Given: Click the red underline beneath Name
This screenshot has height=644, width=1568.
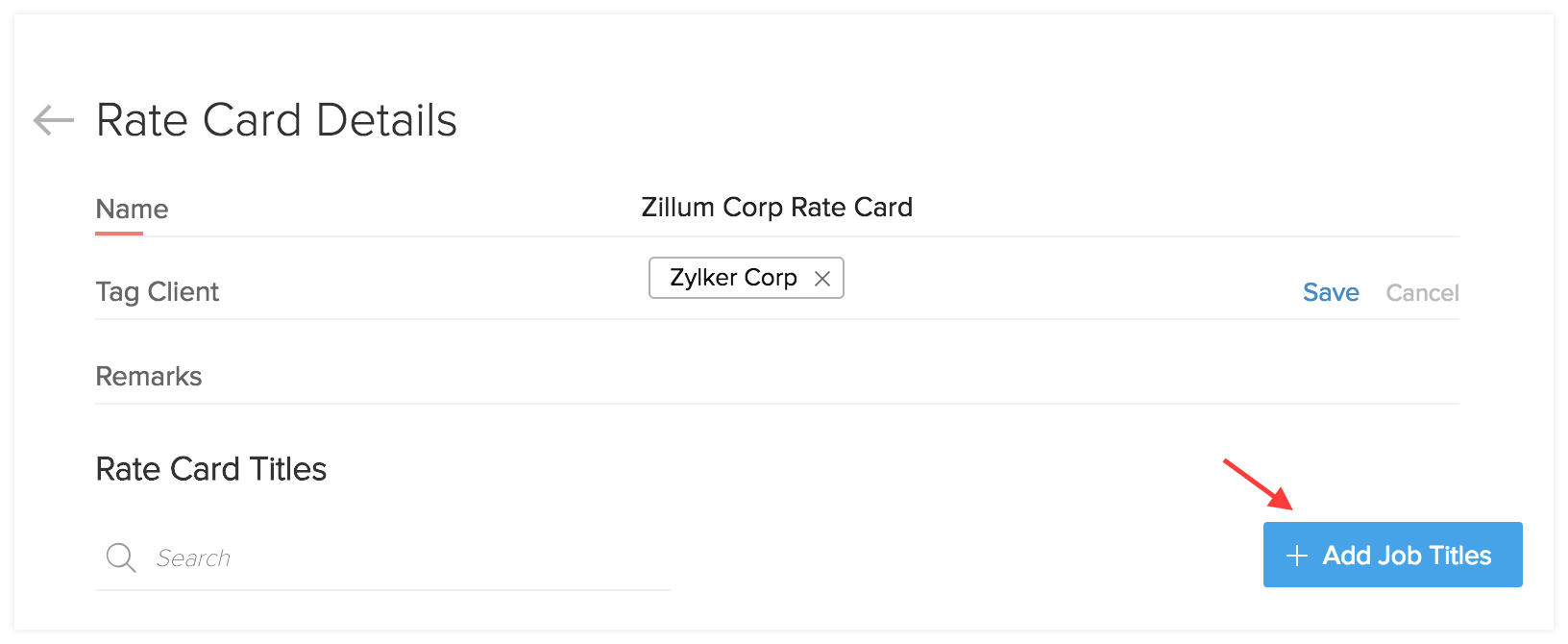Looking at the screenshot, I should (x=119, y=233).
